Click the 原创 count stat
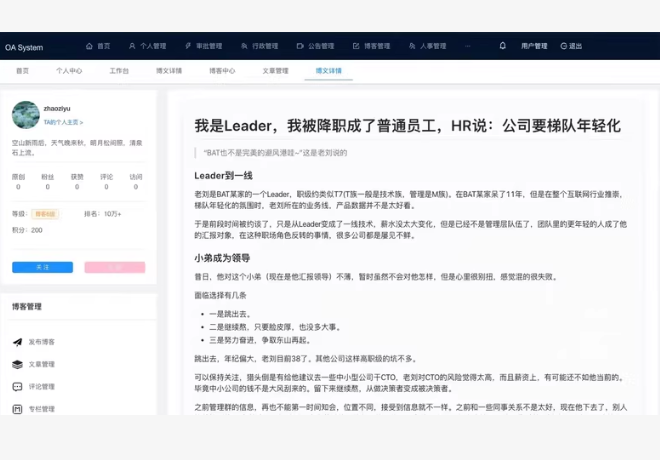The image size is (660, 460). (x=18, y=181)
